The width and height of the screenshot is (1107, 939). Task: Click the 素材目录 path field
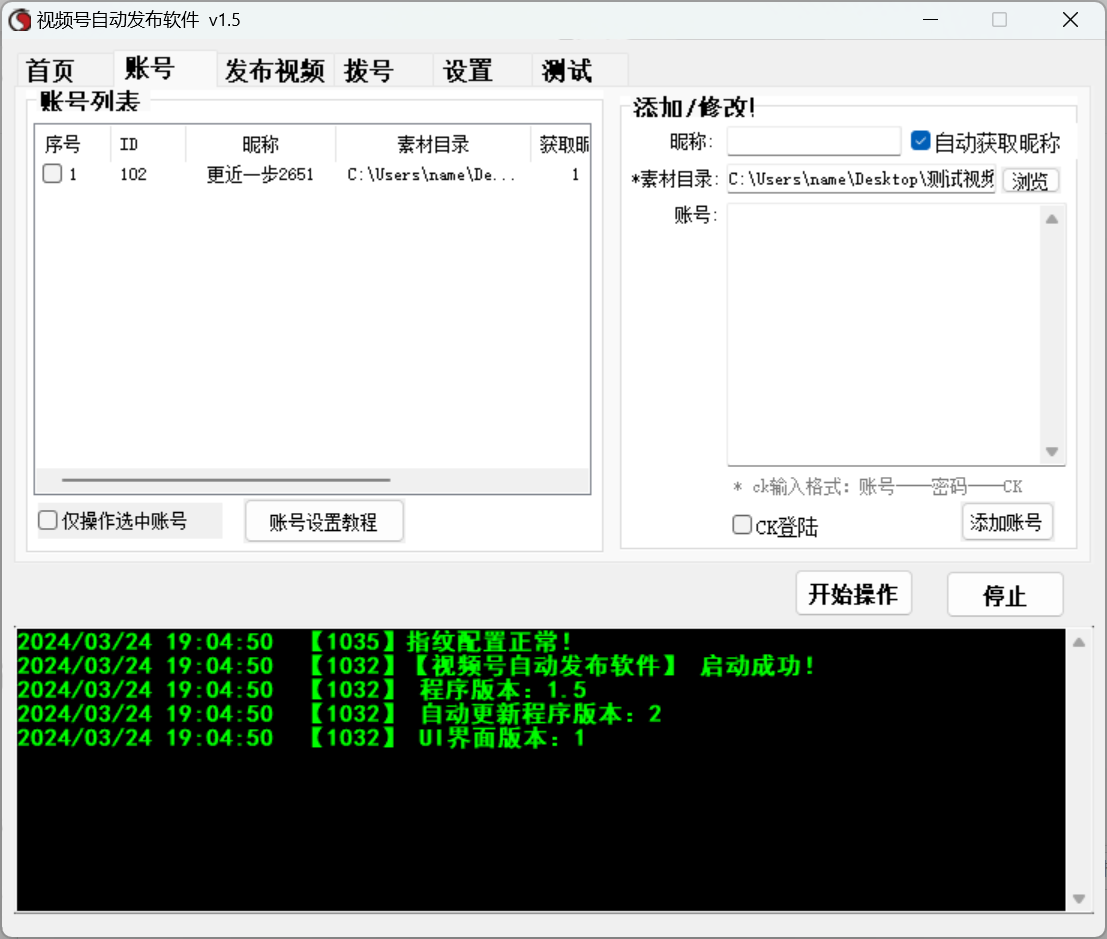point(860,180)
